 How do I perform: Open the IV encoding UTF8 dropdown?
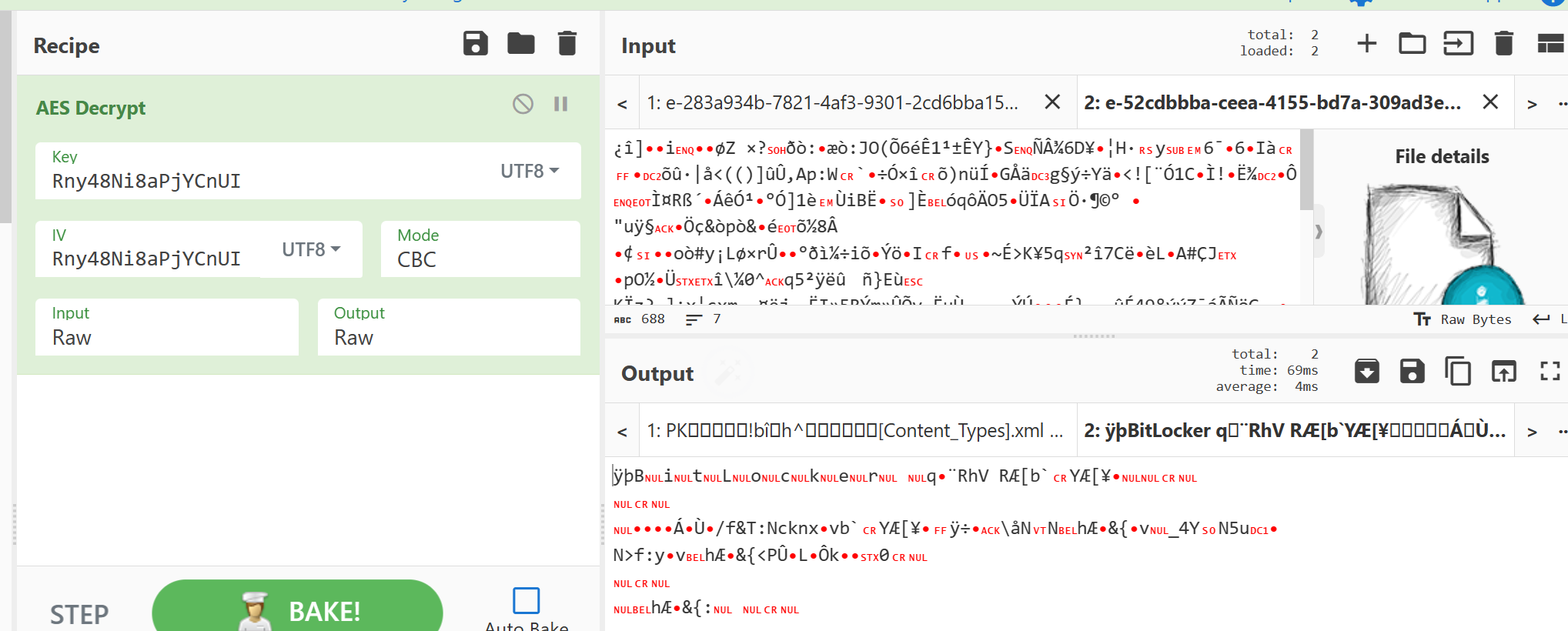click(x=311, y=249)
